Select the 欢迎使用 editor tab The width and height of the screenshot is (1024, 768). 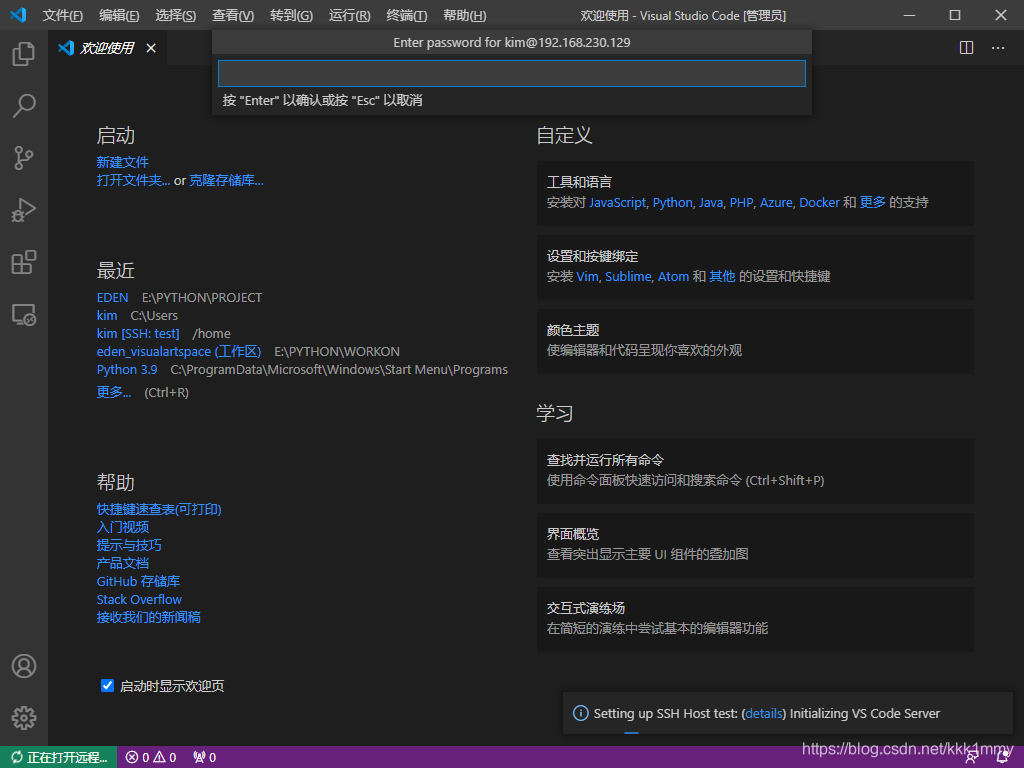[106, 48]
